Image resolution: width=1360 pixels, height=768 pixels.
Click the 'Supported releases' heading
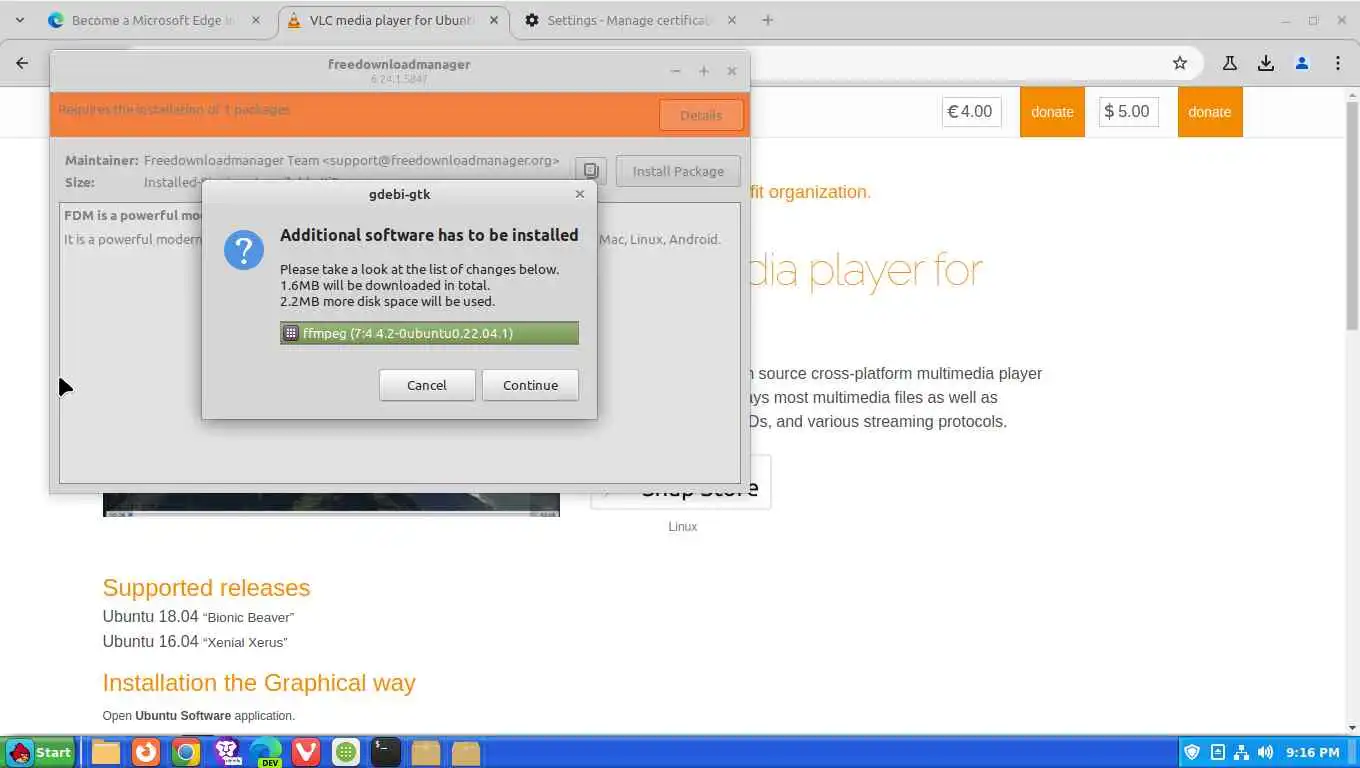[x=206, y=588]
